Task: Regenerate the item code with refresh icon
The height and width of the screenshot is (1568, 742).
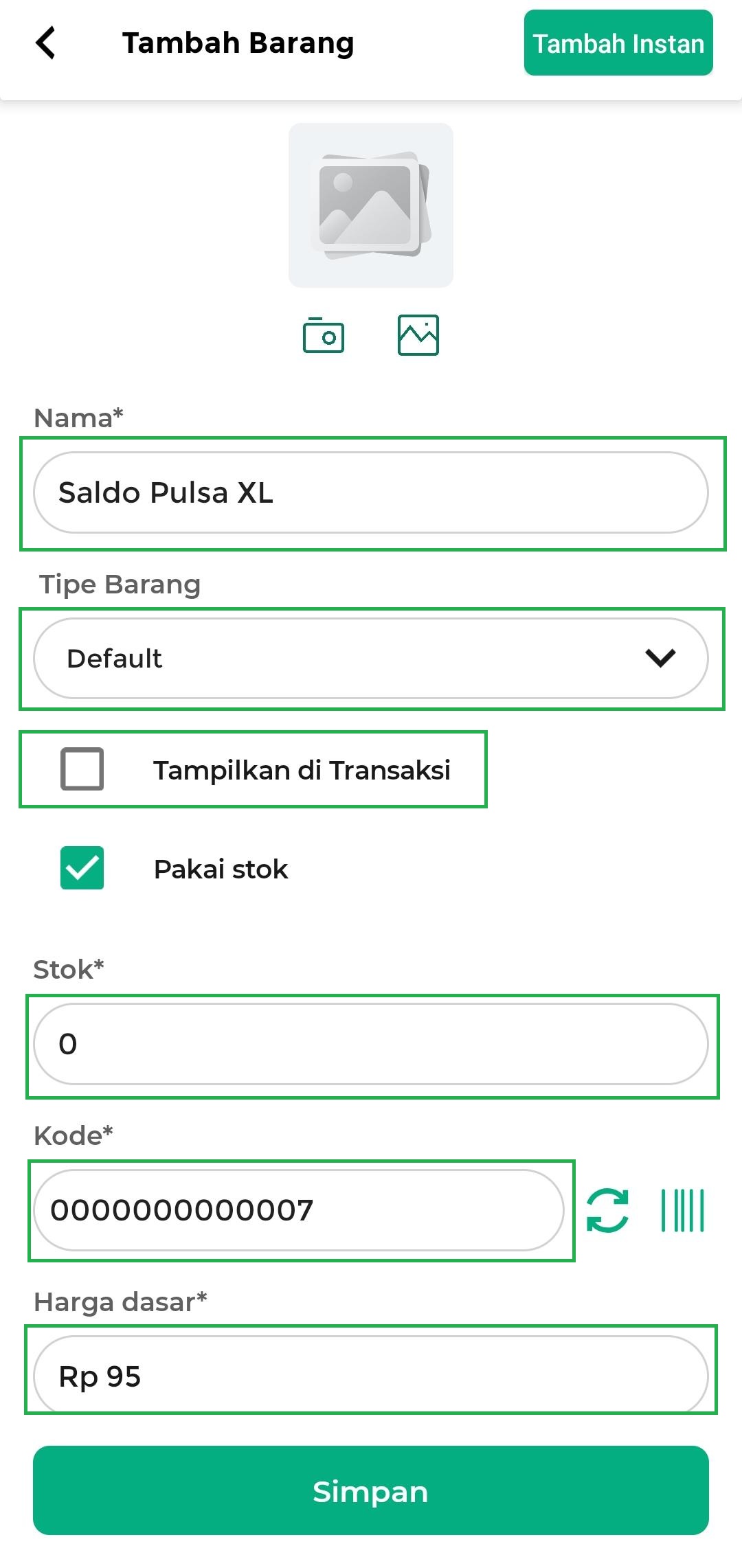Action: 607,1210
